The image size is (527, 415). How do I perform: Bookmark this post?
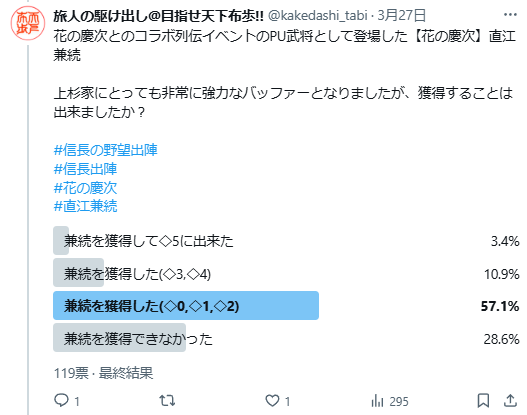pos(483,401)
